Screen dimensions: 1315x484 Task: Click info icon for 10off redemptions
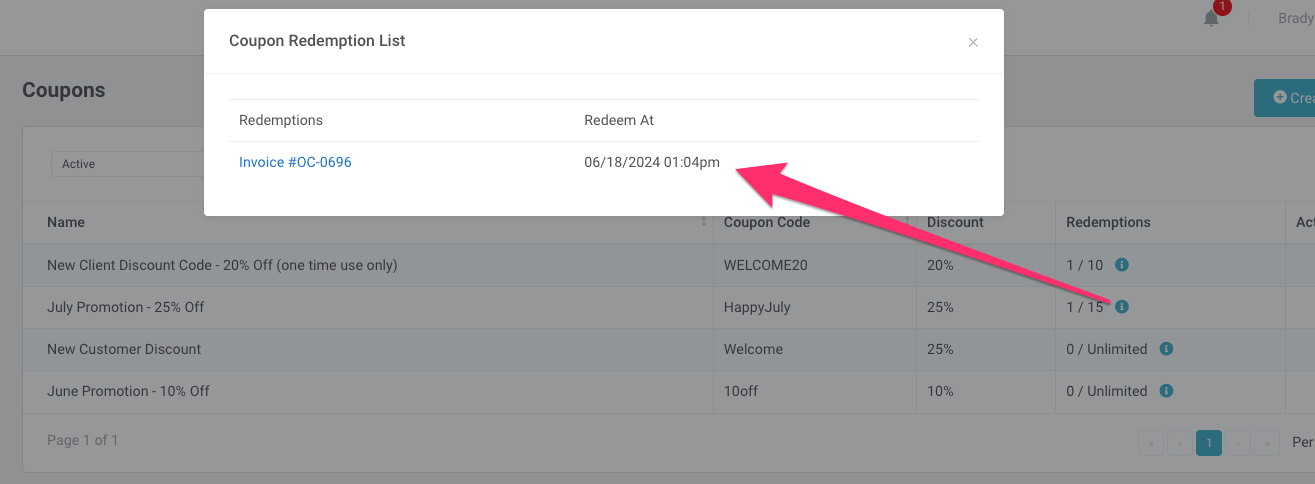(x=1166, y=391)
